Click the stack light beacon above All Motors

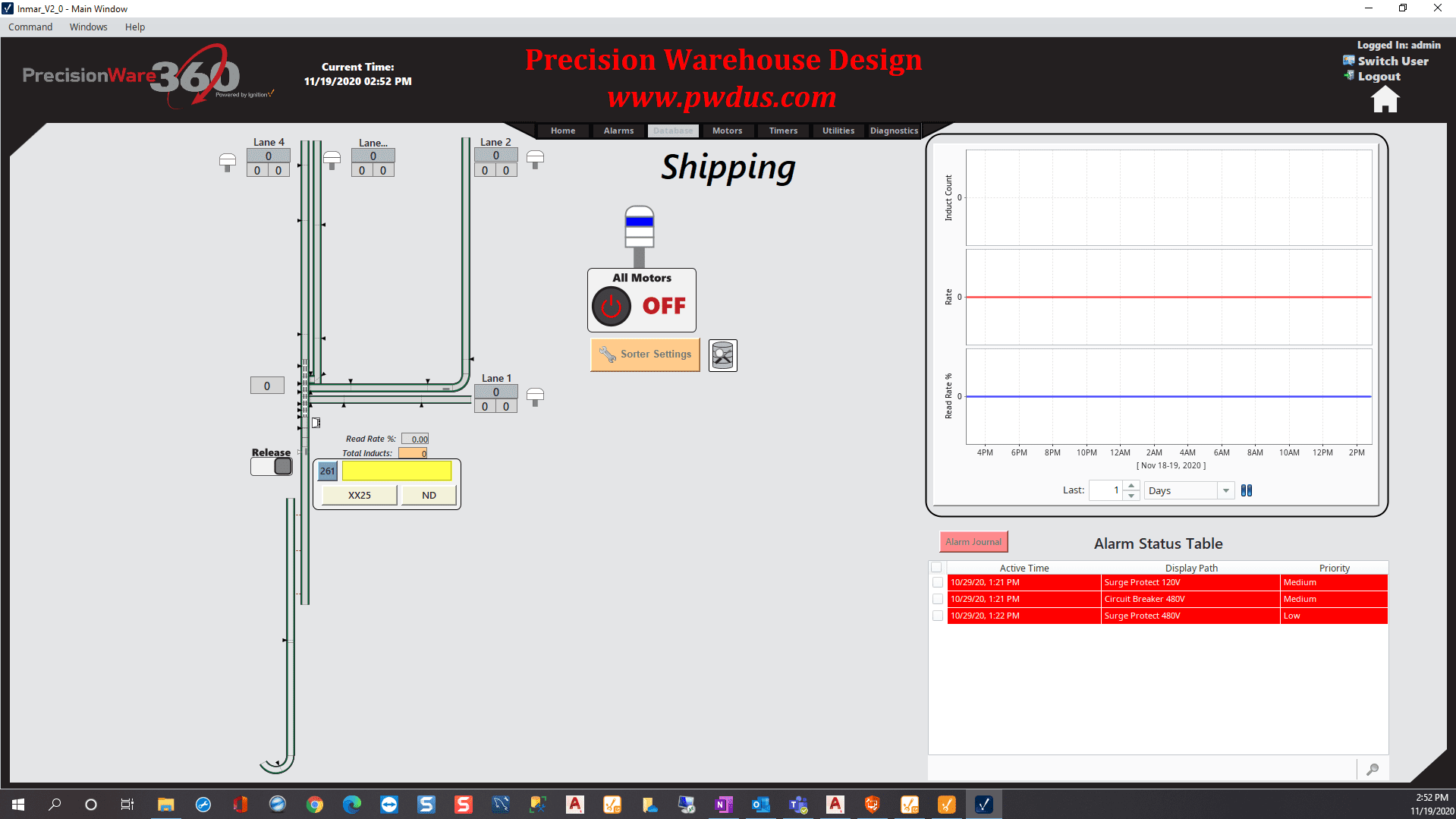coord(640,236)
